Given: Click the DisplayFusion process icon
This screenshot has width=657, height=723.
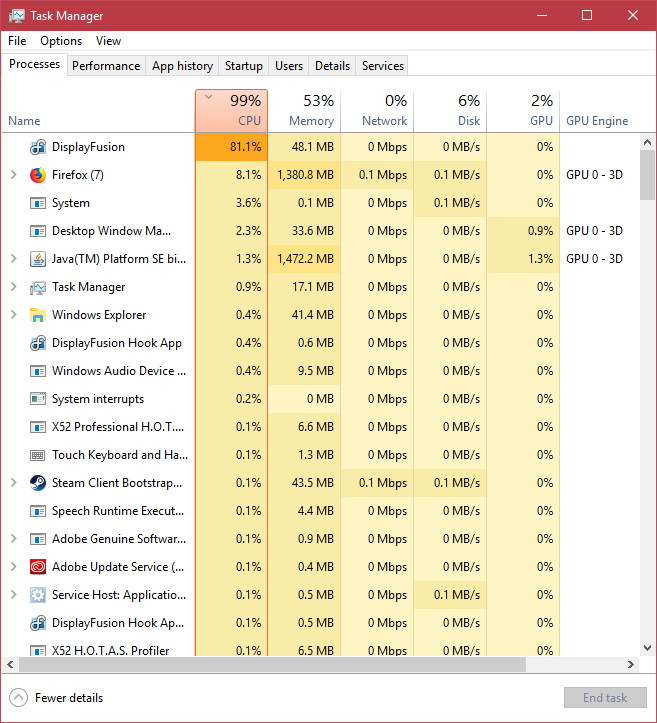Looking at the screenshot, I should click(x=38, y=147).
